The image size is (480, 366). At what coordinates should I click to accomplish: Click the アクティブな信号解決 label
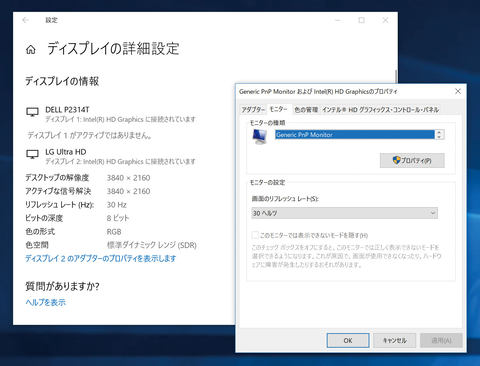pyautogui.click(x=58, y=191)
